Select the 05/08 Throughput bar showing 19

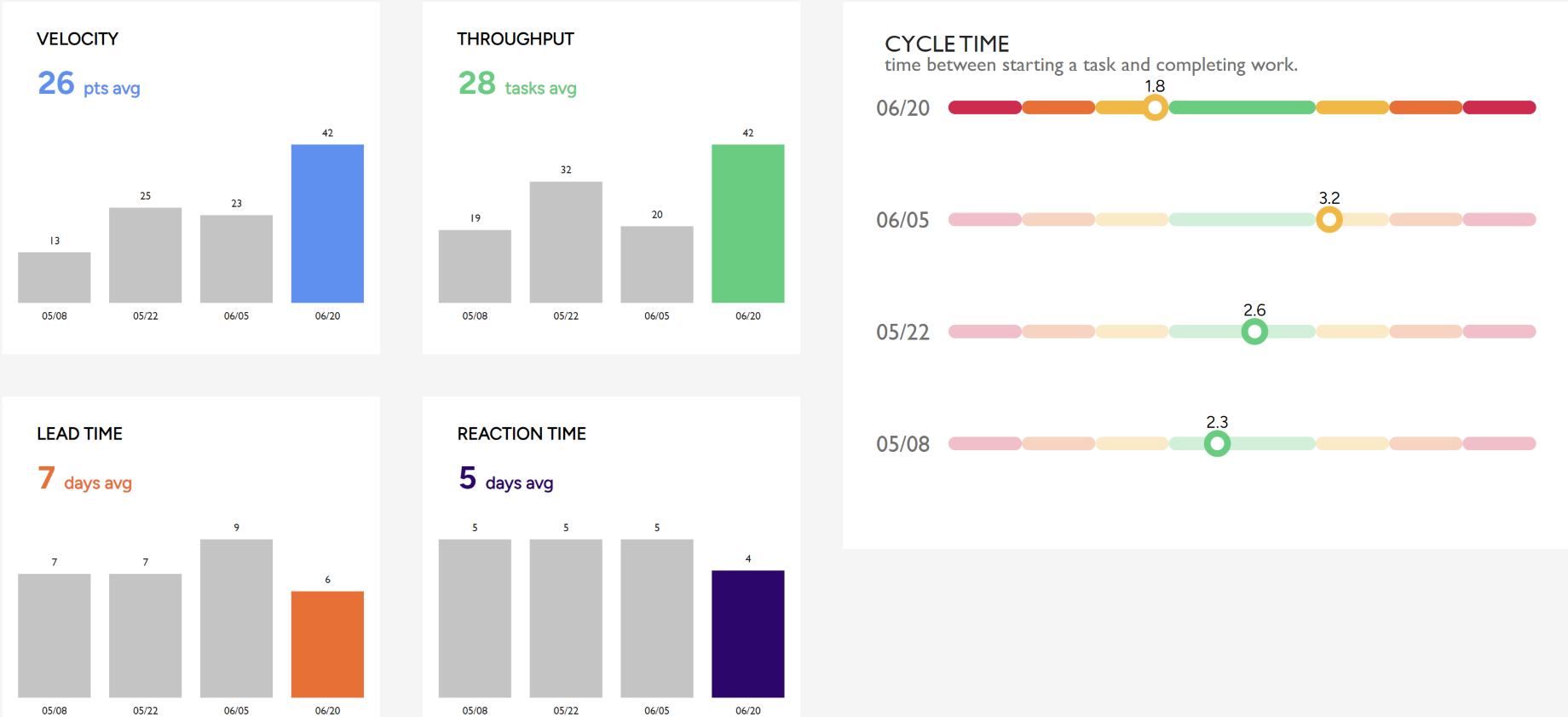[x=475, y=266]
